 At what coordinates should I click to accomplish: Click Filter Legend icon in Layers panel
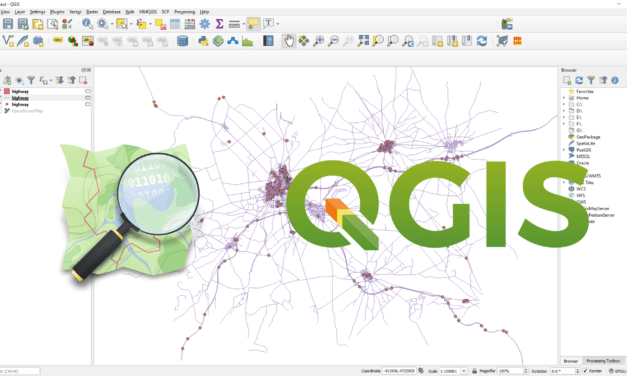click(x=31, y=80)
